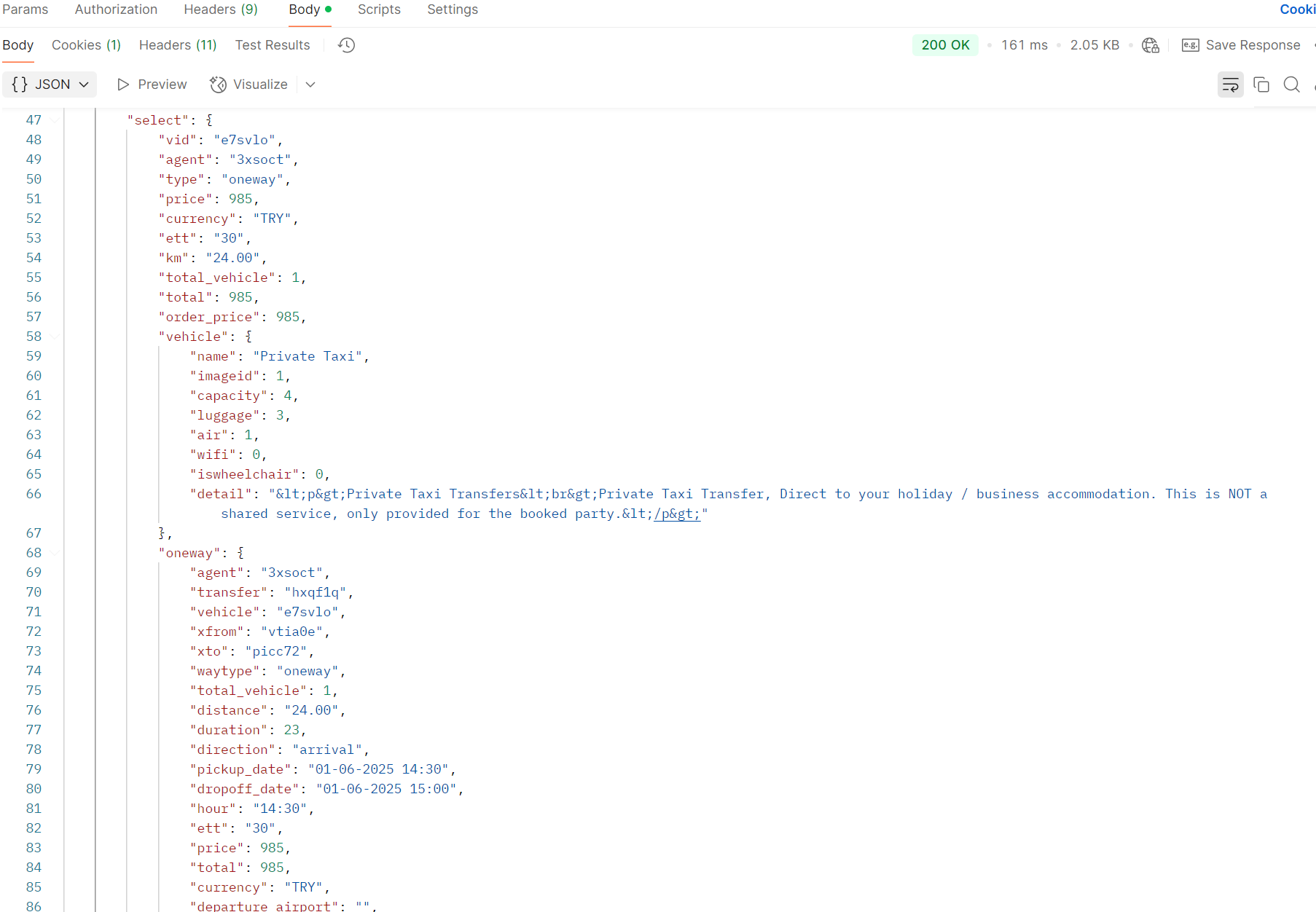The width and height of the screenshot is (1316, 912).
Task: Switch to request Headers (9) tab
Action: pos(220,9)
